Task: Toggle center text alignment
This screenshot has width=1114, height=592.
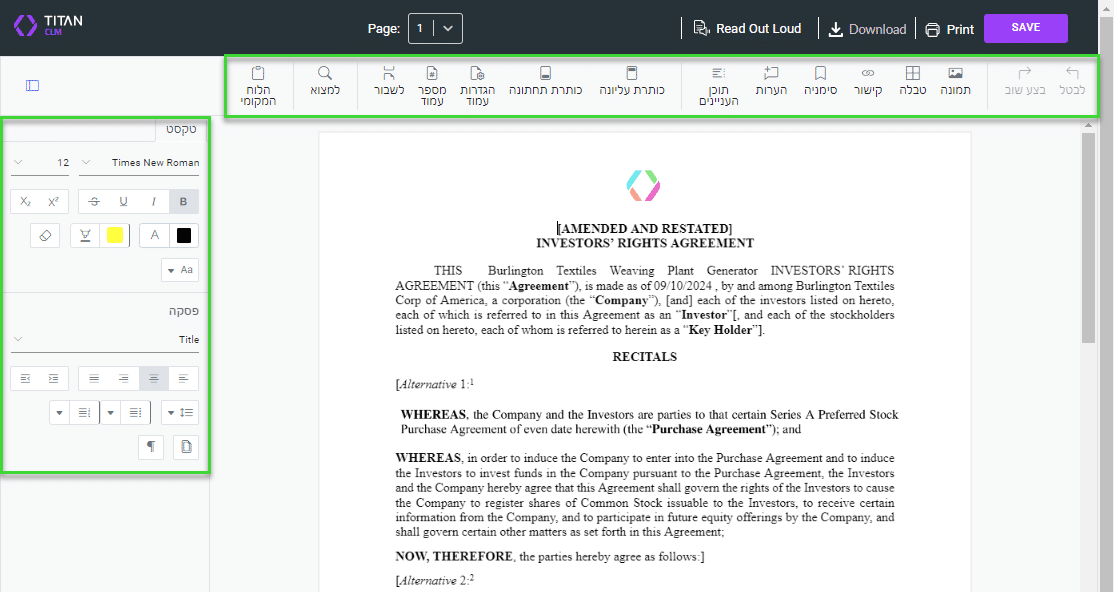Action: [154, 379]
